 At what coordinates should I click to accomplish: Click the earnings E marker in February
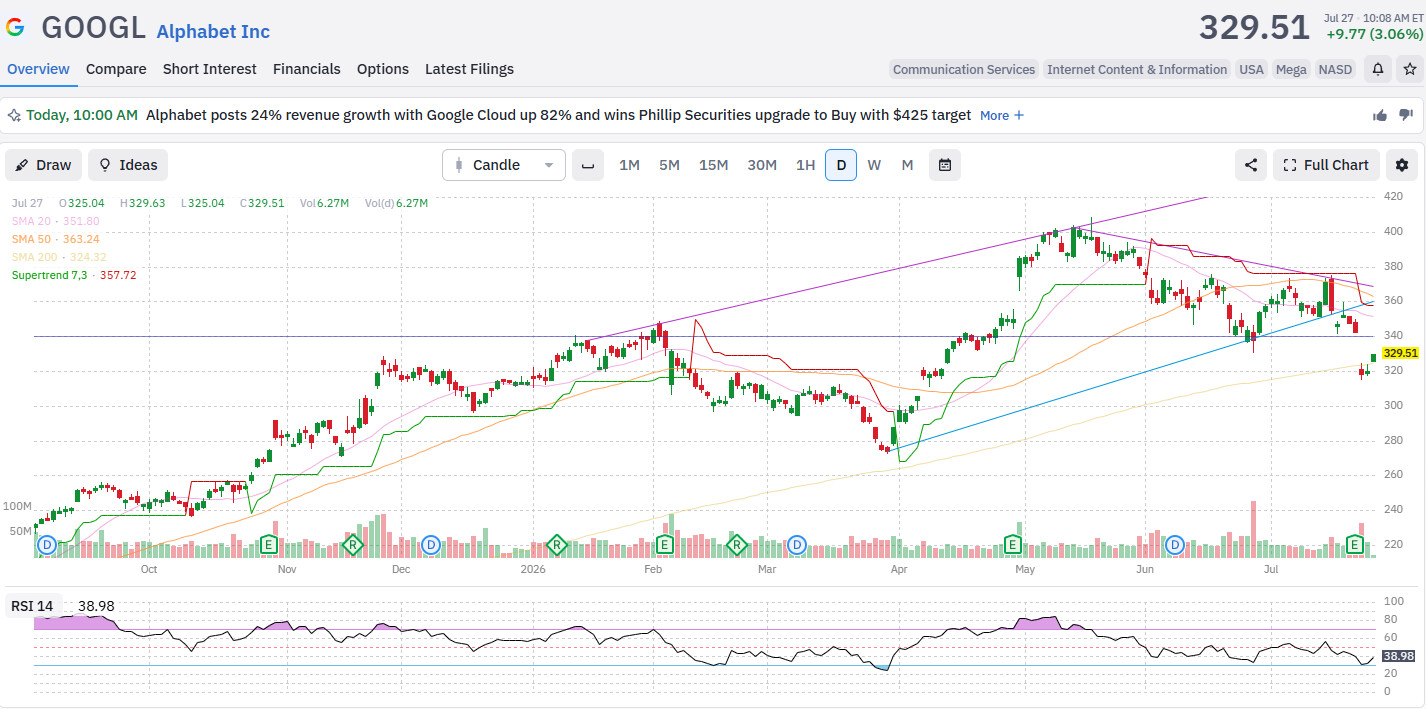[x=665, y=545]
